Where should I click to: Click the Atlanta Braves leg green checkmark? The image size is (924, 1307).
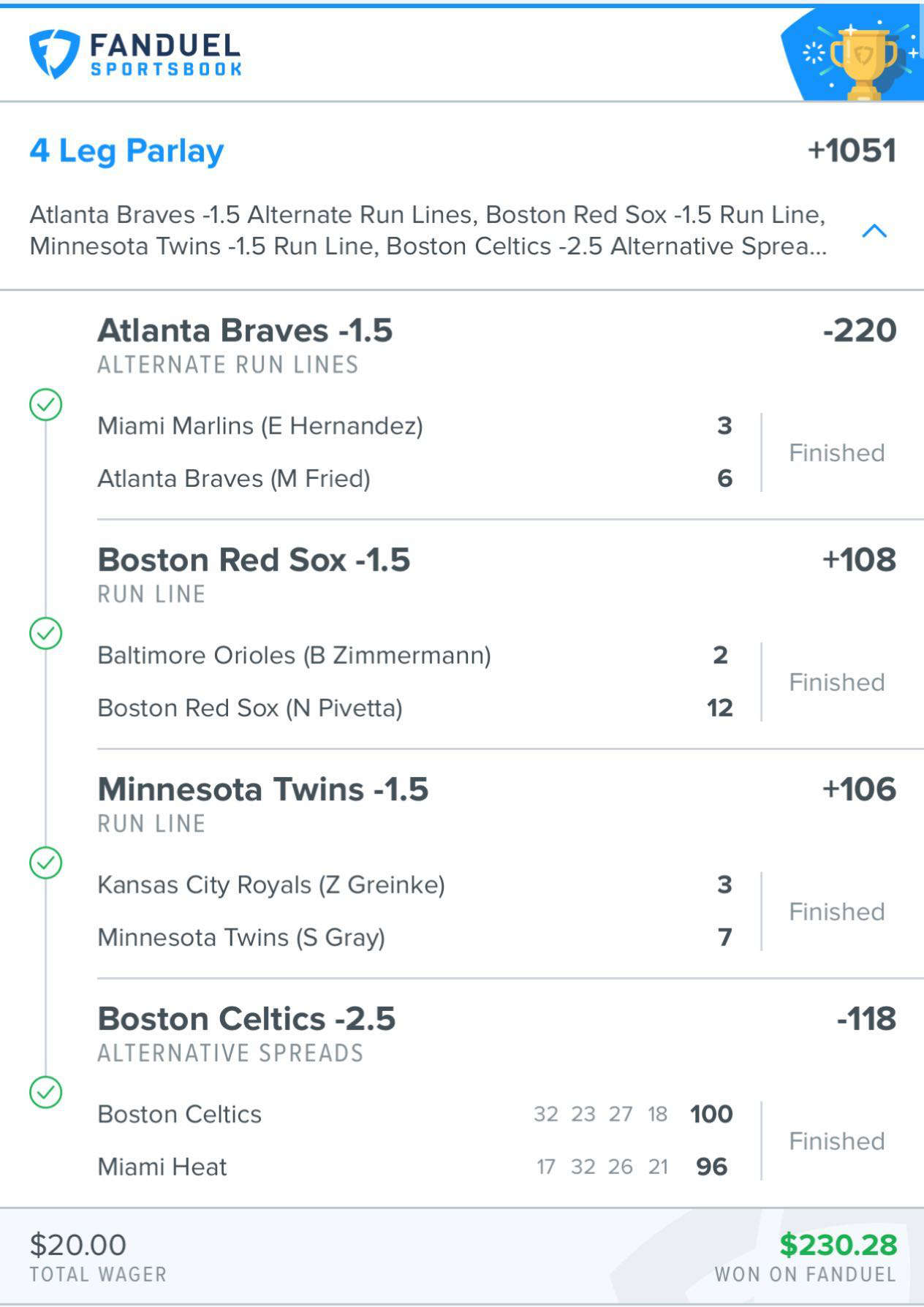[45, 405]
